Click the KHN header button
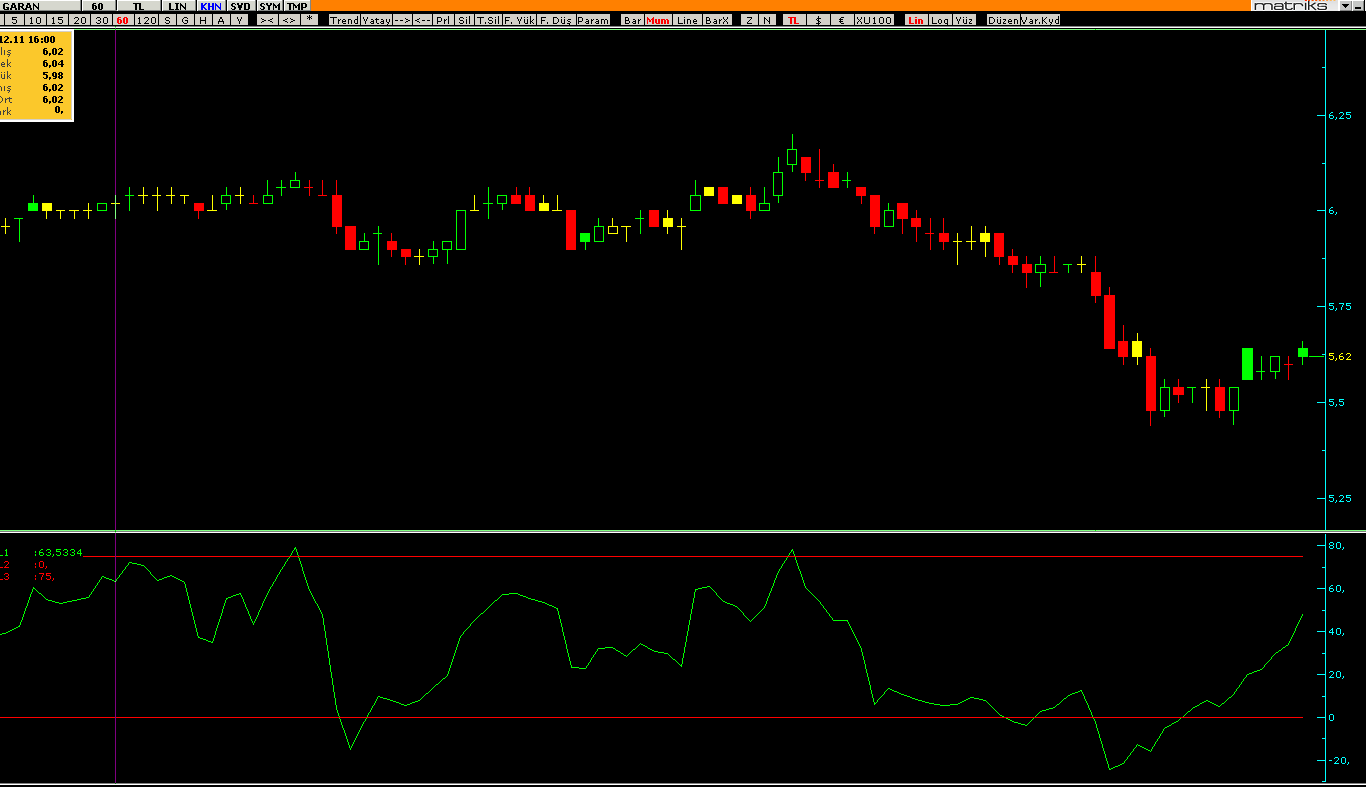 211,6
